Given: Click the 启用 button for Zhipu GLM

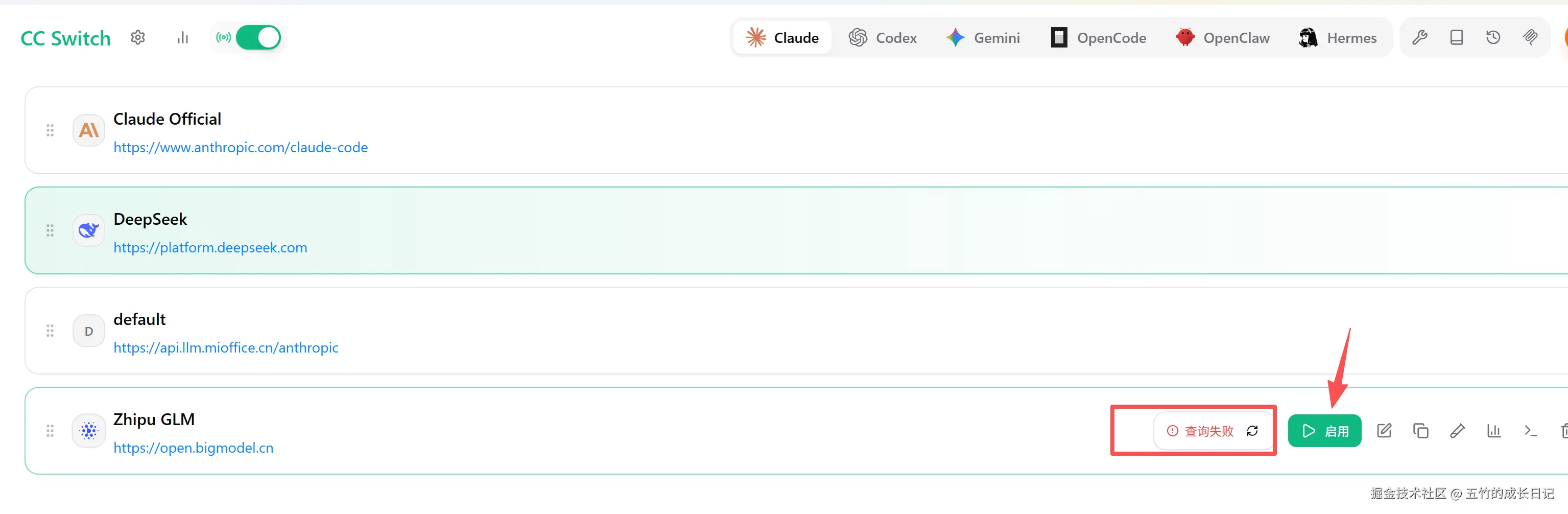Looking at the screenshot, I should click(1324, 431).
